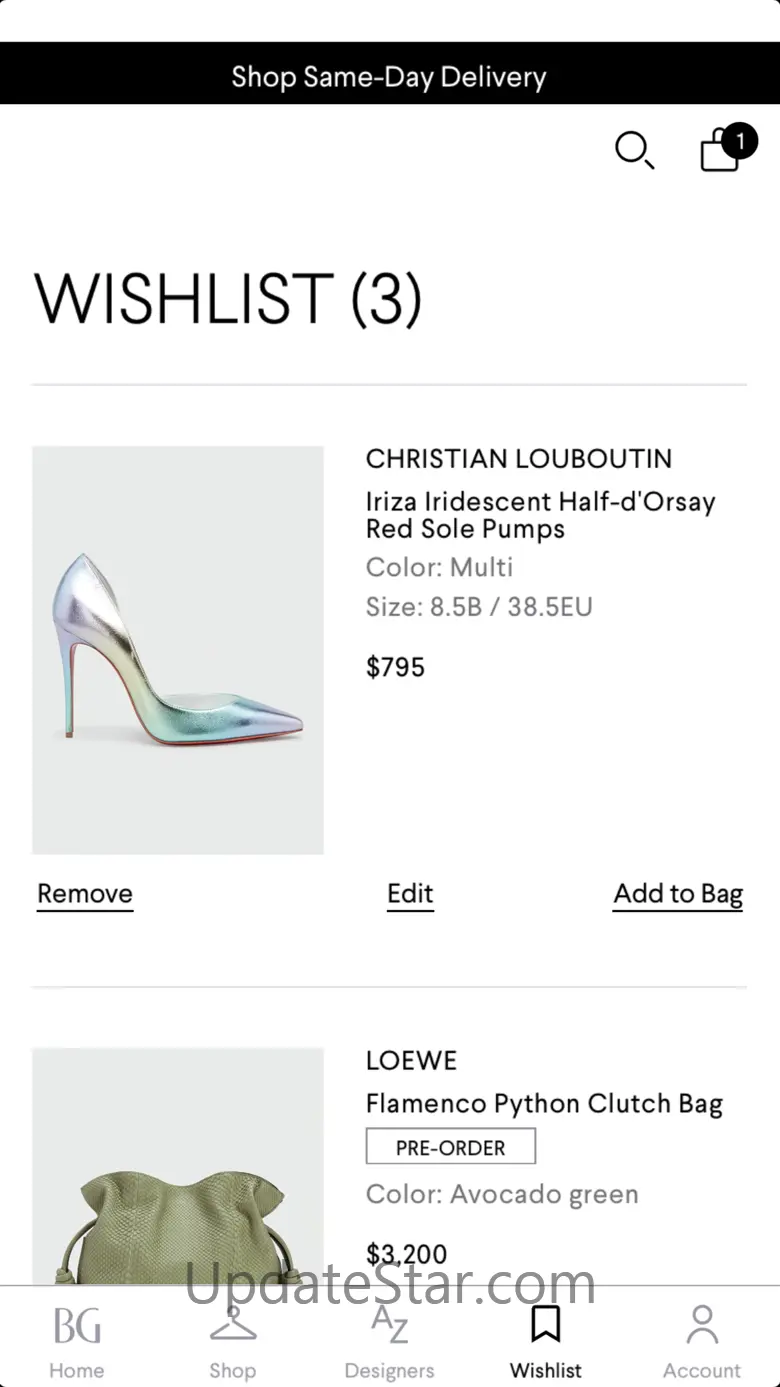
Task: Open the shopping bag icon
Action: tap(722, 150)
